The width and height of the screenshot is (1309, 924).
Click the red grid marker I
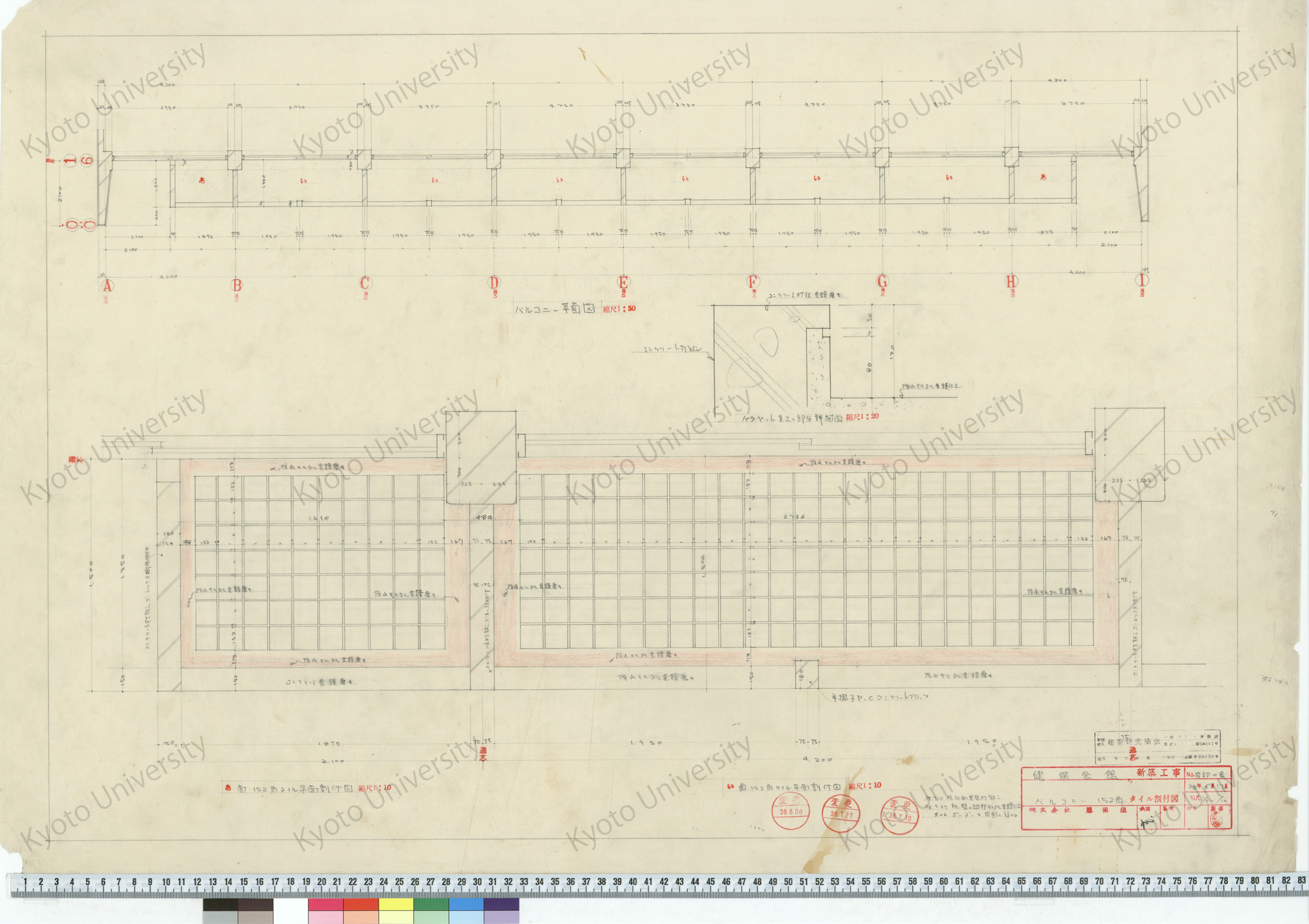pyautogui.click(x=1142, y=280)
